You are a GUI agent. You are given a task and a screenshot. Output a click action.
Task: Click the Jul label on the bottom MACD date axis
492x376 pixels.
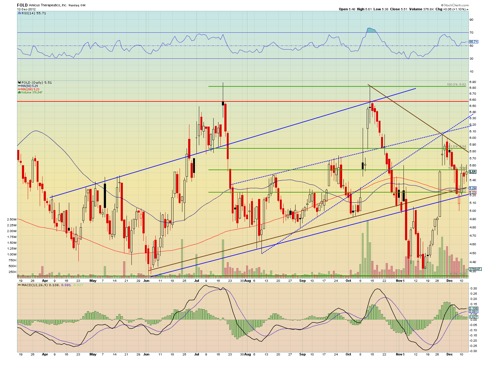click(197, 354)
